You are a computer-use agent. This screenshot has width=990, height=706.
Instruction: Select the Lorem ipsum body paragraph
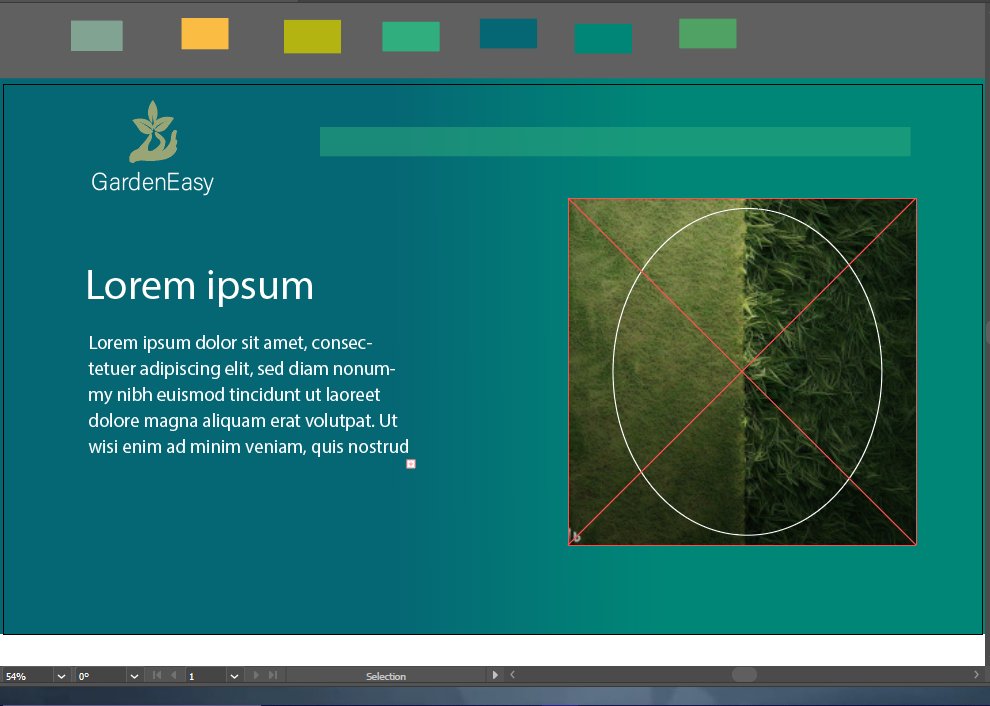coord(249,395)
